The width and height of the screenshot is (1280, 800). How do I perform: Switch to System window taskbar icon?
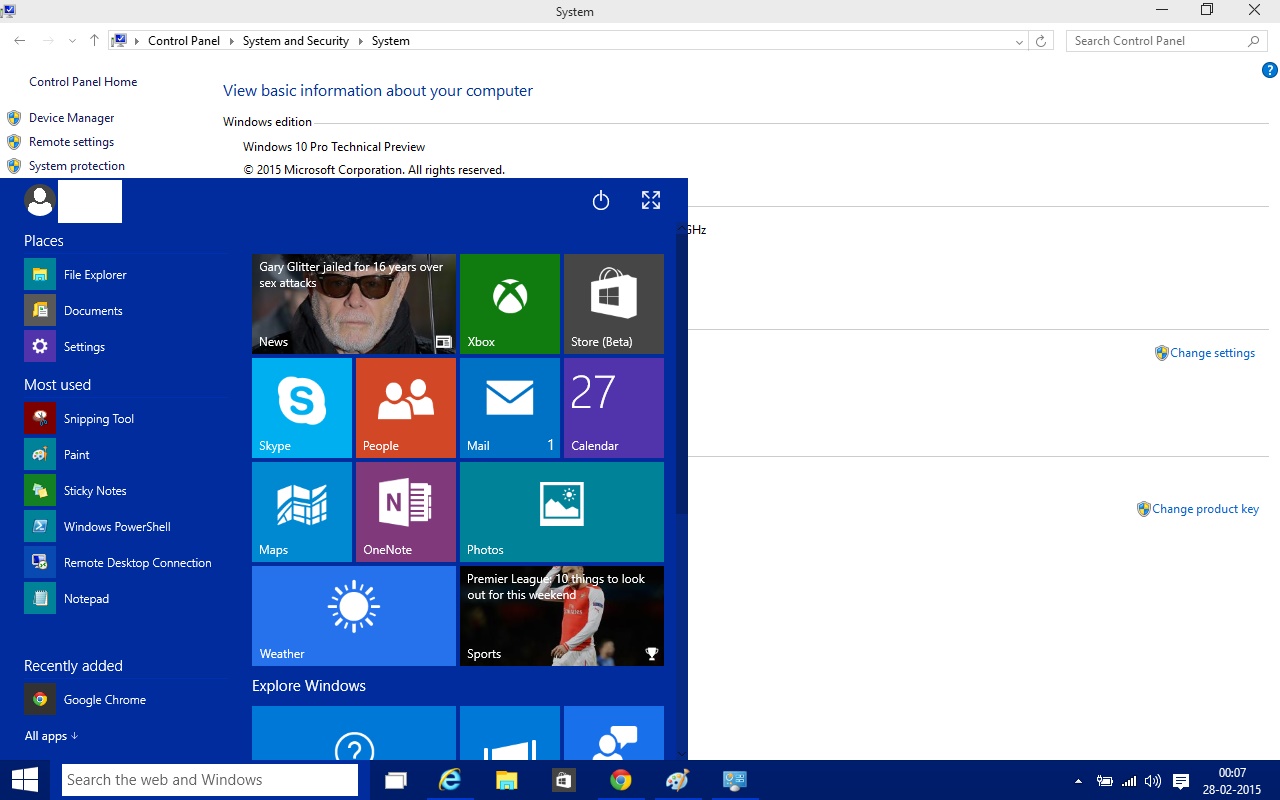(x=735, y=780)
